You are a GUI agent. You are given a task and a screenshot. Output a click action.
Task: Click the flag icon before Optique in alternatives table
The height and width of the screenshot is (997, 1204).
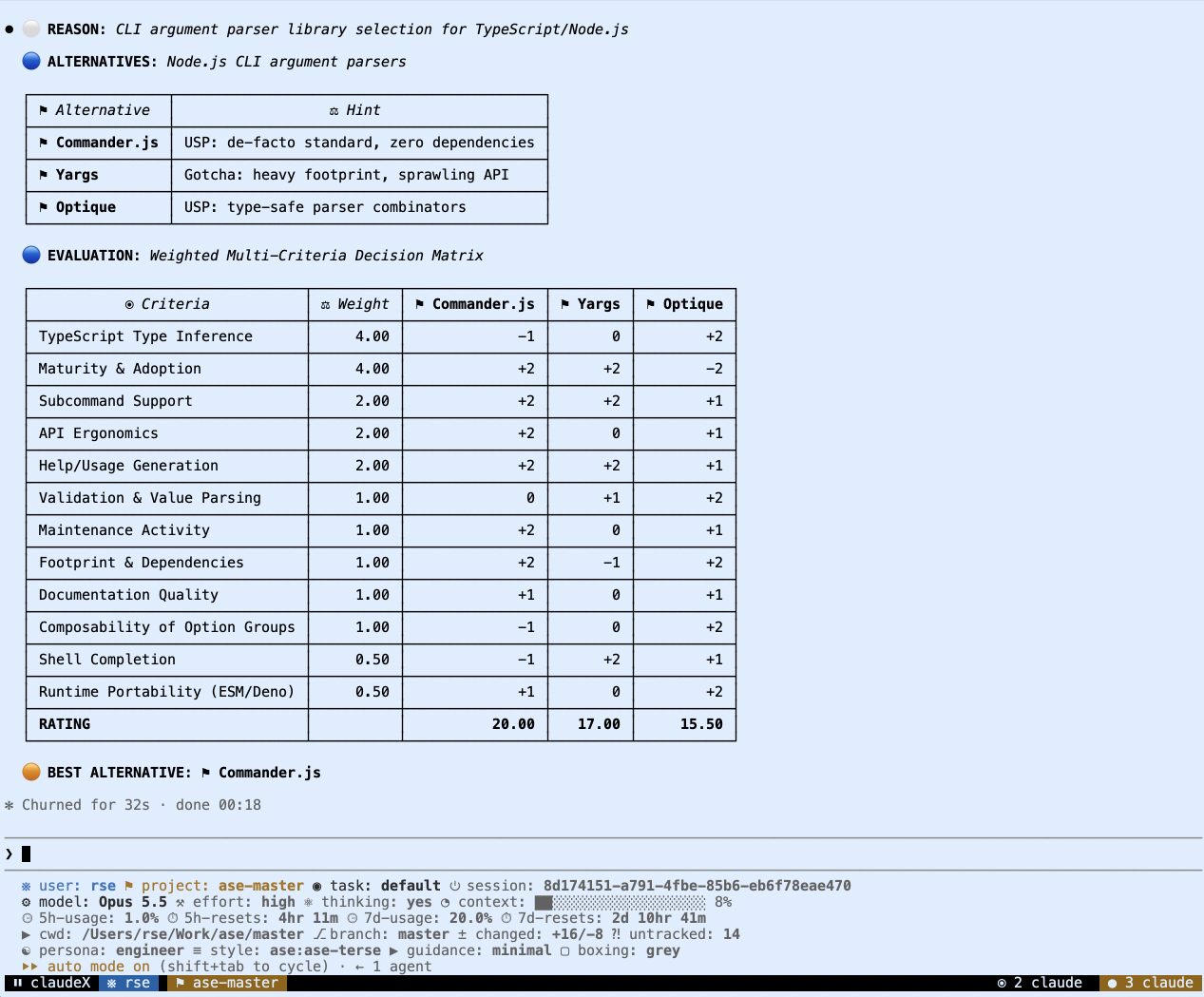click(44, 207)
